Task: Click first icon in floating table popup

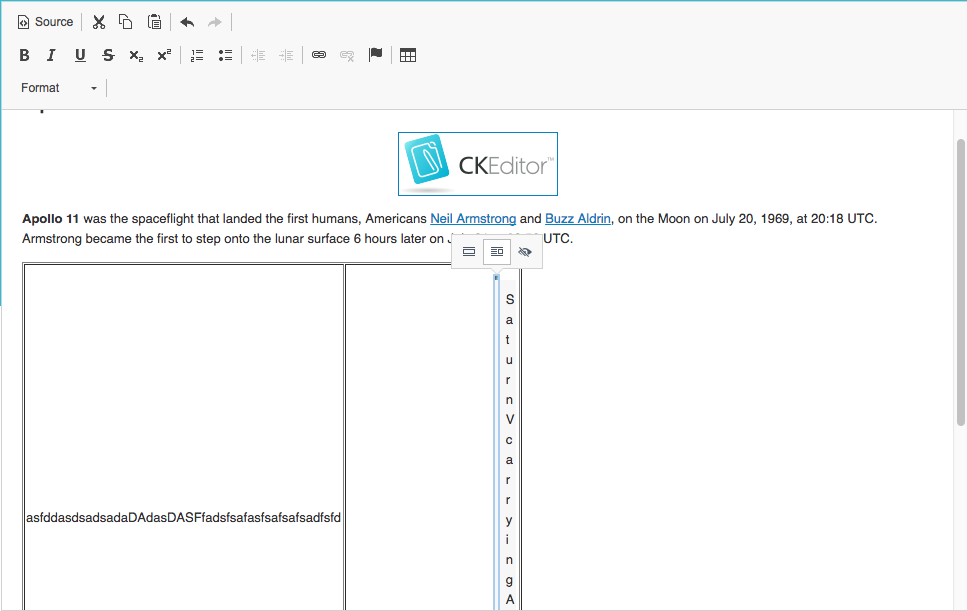Action: tap(469, 252)
